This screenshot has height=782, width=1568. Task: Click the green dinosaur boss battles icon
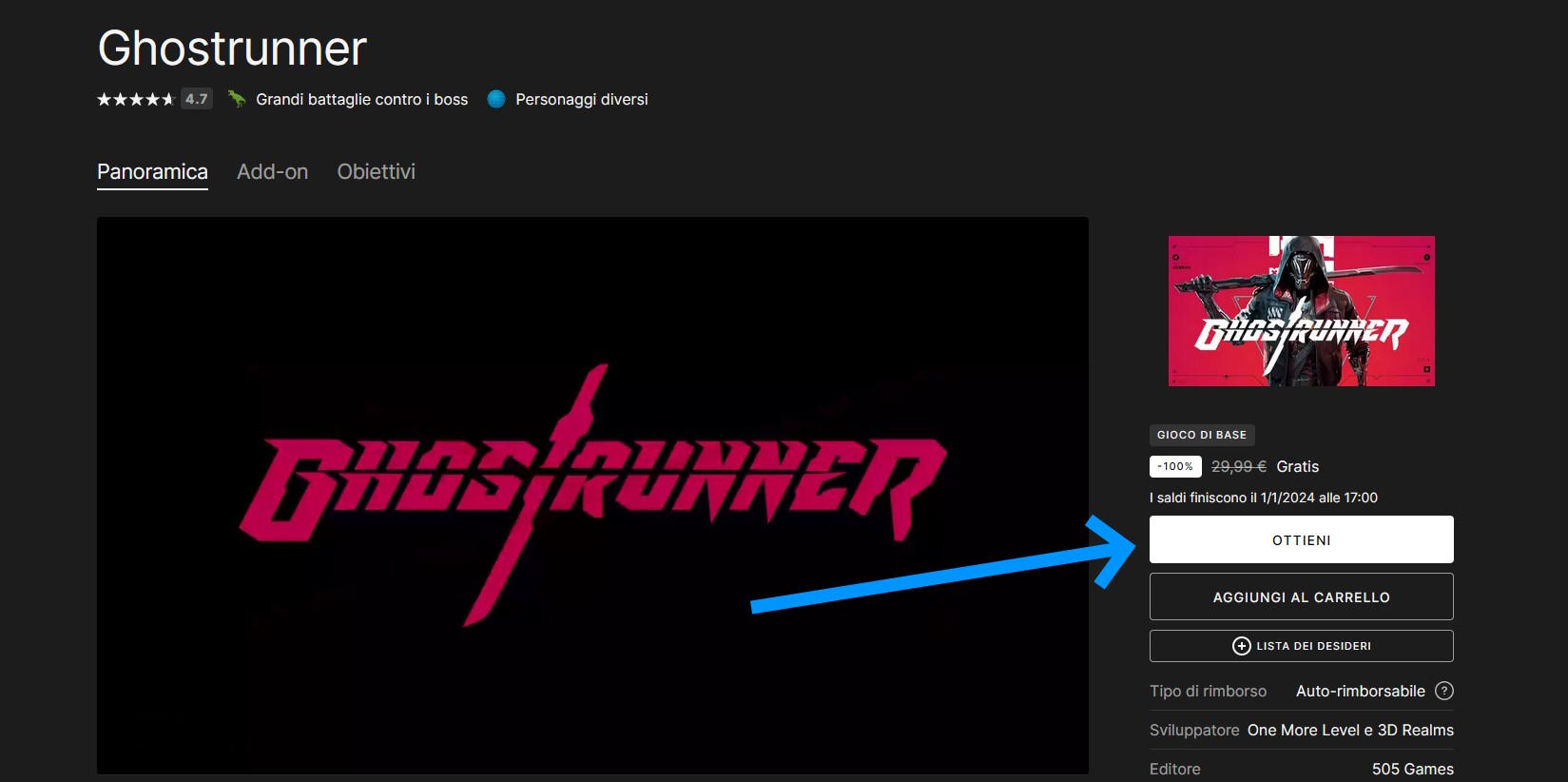(x=237, y=99)
